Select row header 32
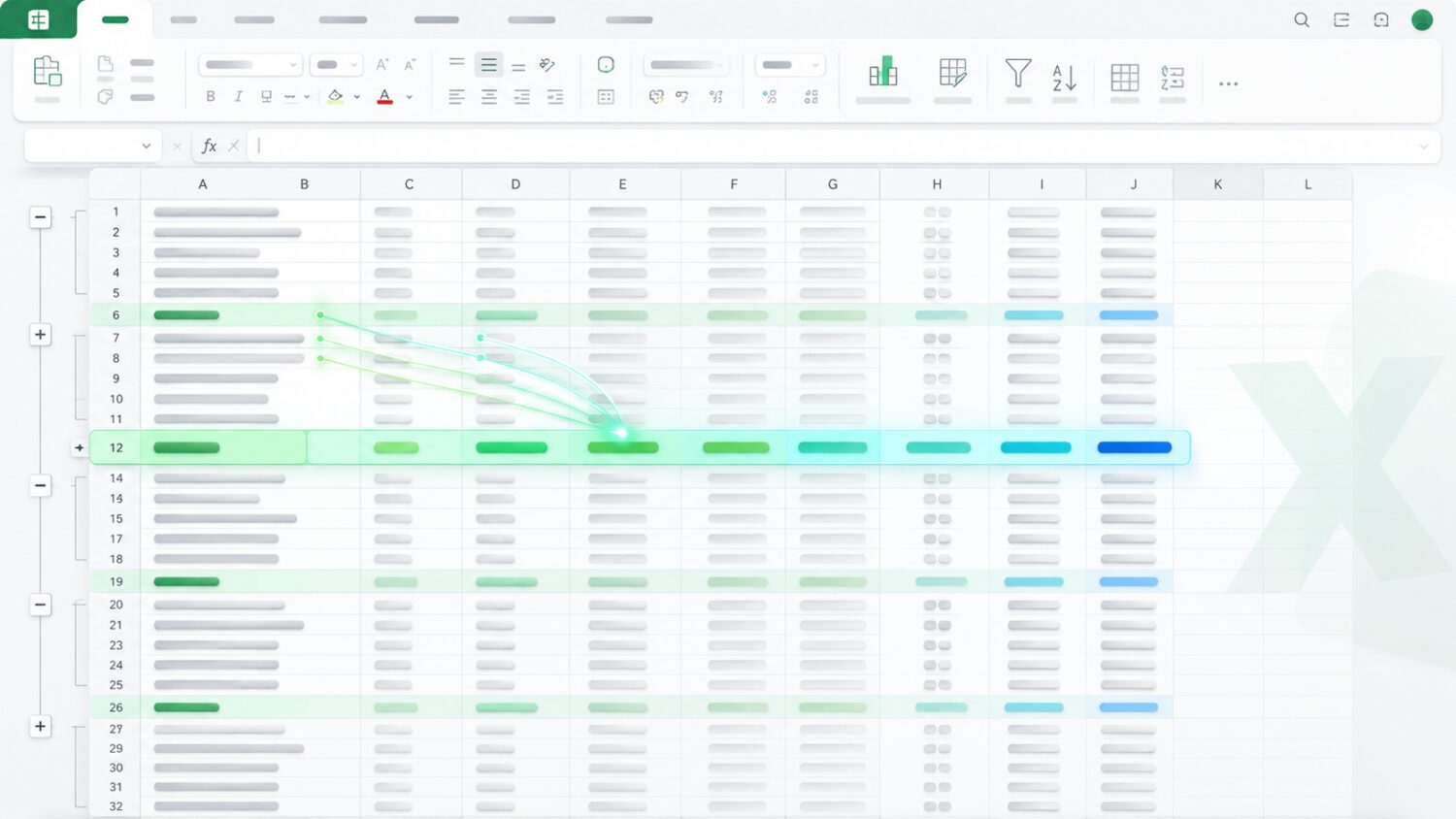The image size is (1456, 819). 116,806
